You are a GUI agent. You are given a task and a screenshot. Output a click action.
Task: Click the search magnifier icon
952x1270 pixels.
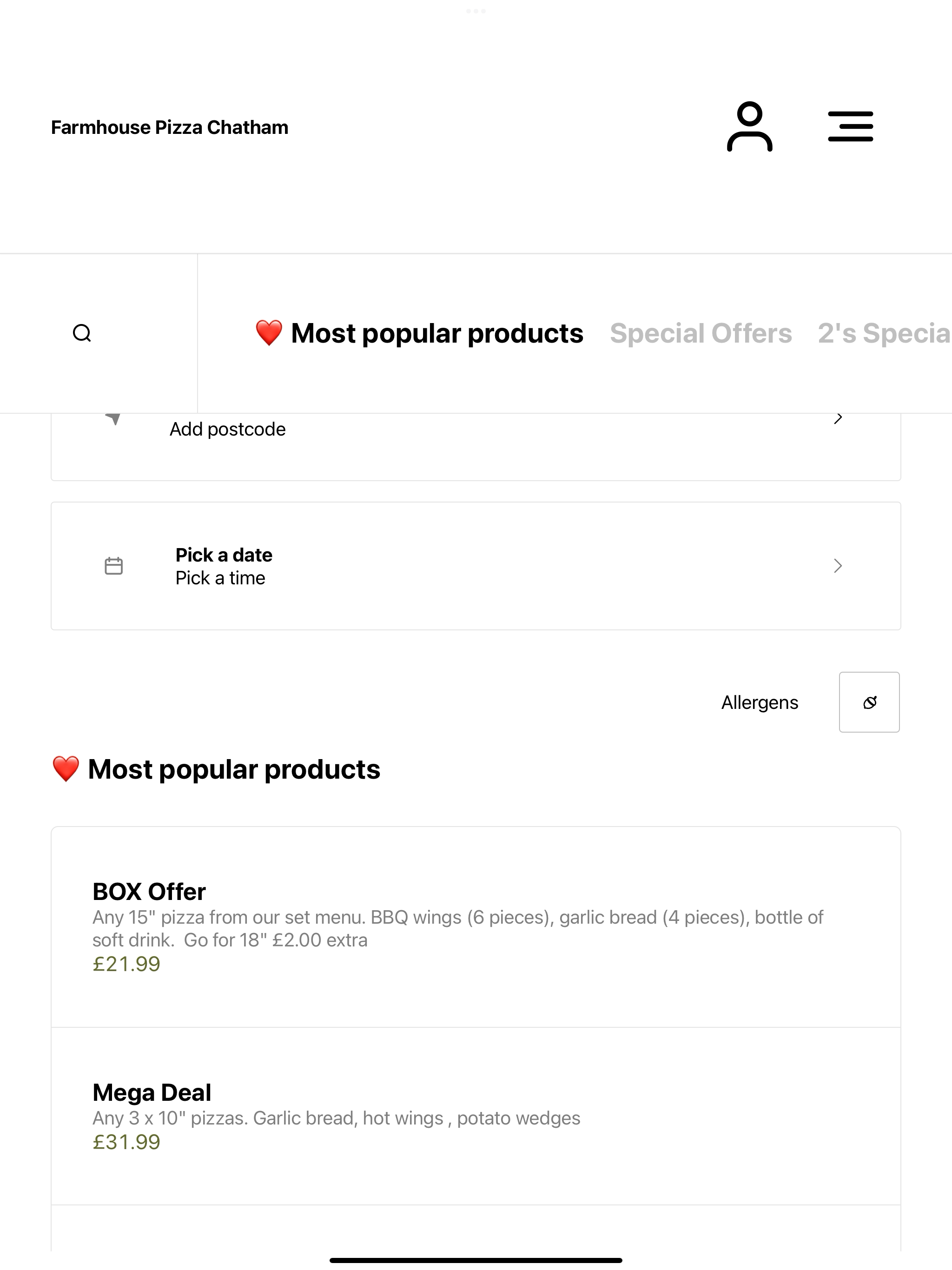point(82,333)
